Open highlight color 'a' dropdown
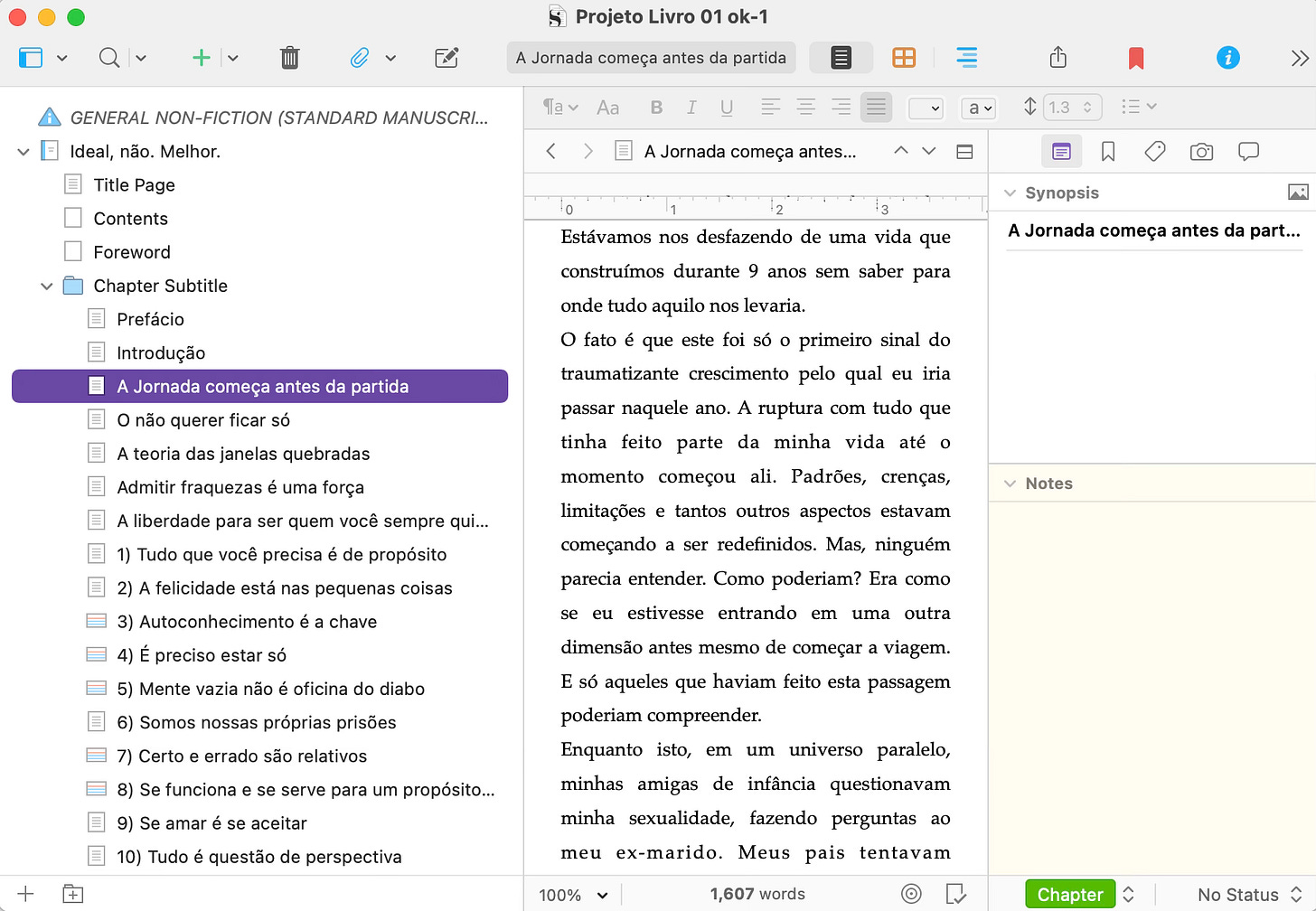 979,108
